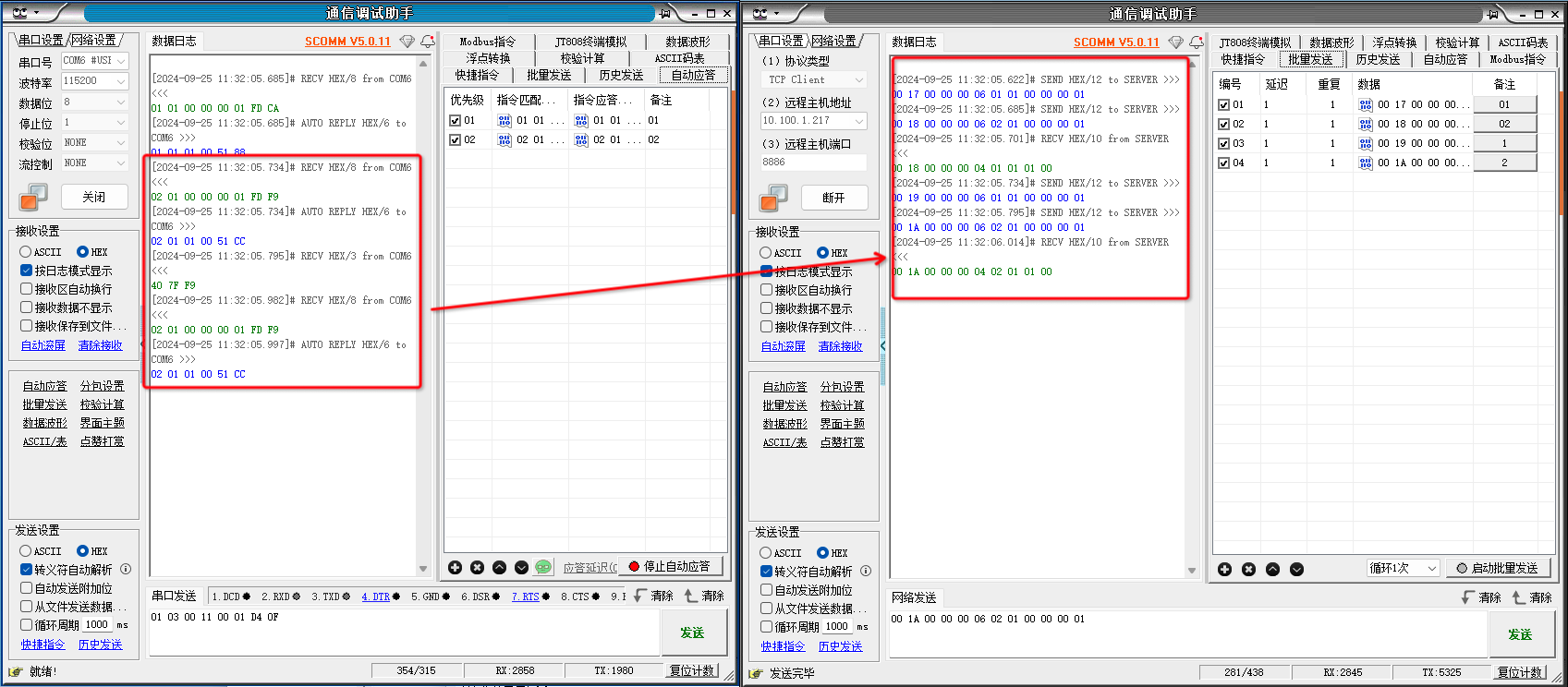Click the diamond icon next to SCOMM V5.0.11 in right window

1175,42
